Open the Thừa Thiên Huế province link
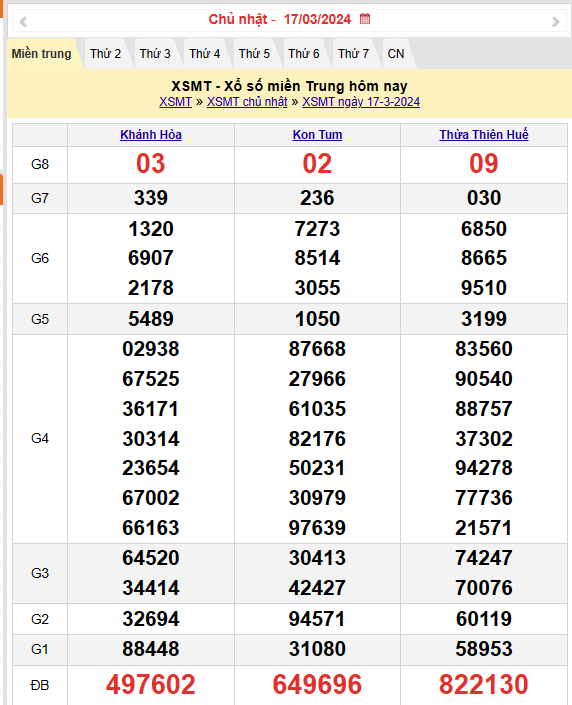 tap(483, 135)
